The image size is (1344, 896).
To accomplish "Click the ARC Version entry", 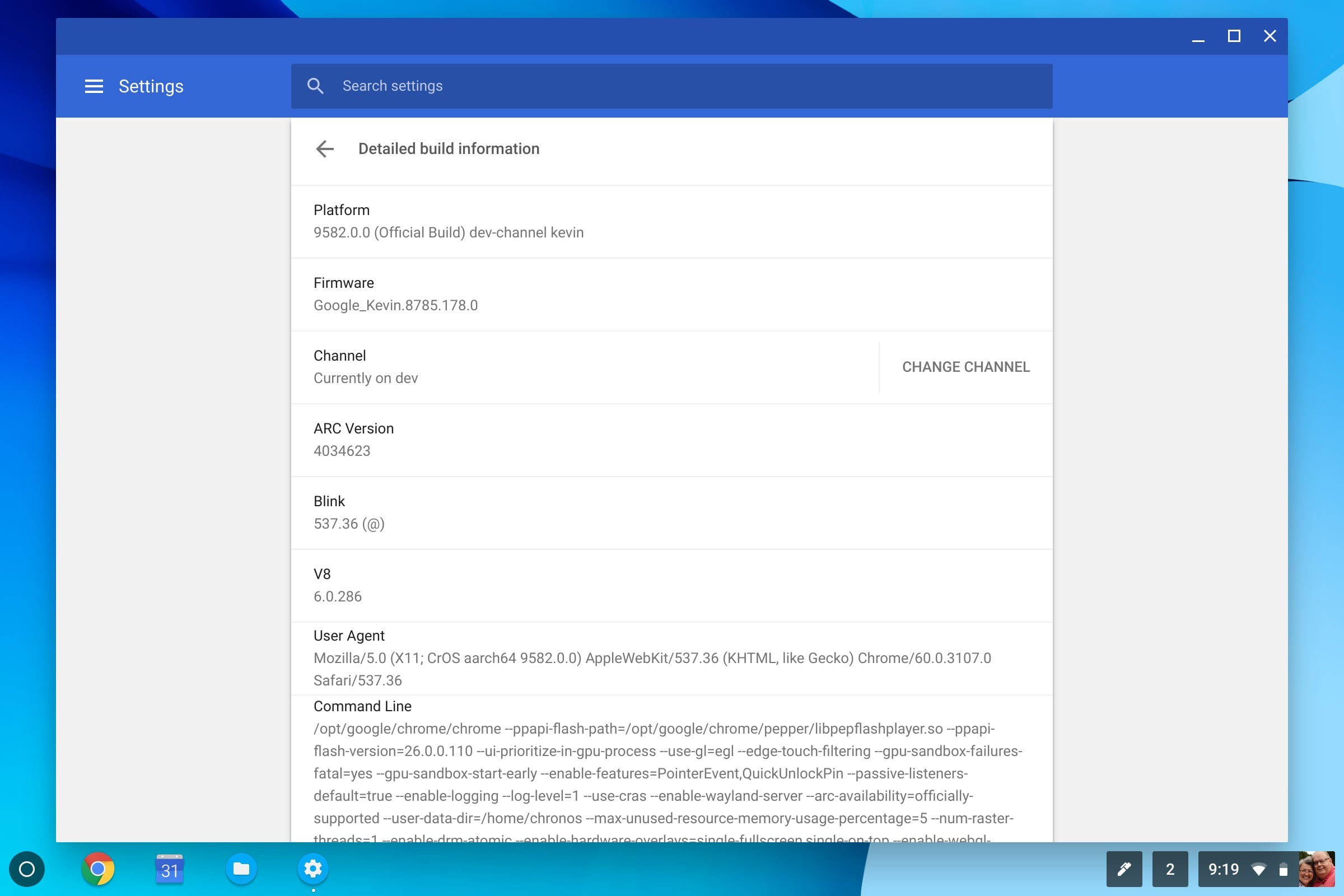I will [353, 440].
